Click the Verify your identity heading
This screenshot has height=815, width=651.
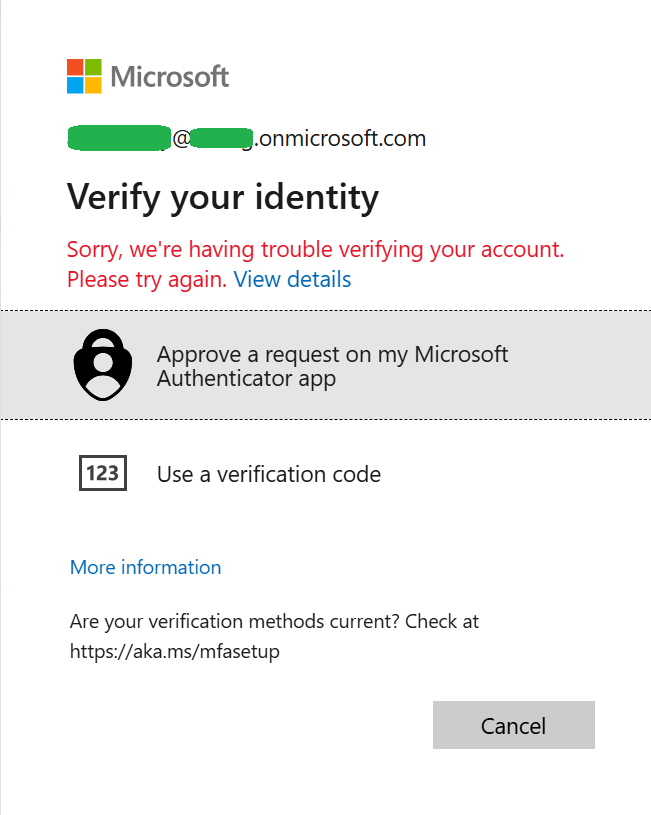tap(222, 197)
